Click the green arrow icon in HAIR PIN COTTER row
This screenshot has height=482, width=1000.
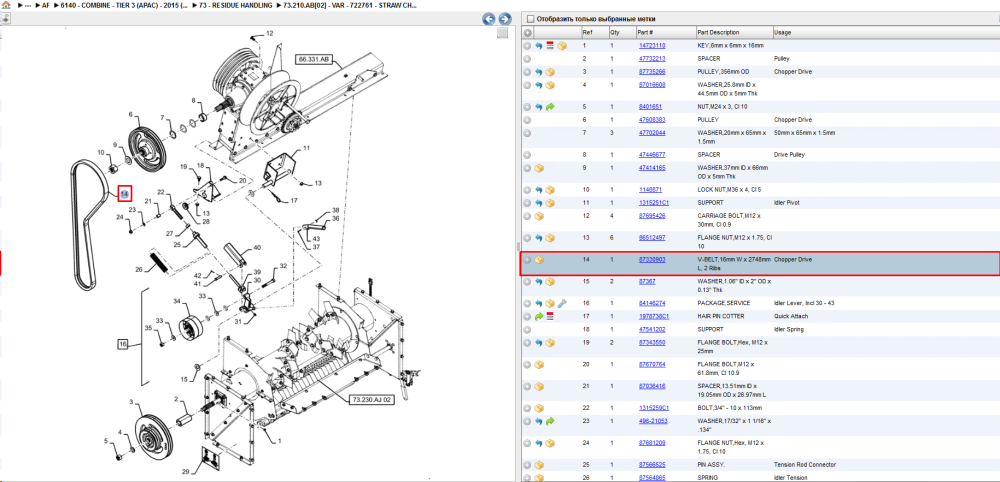pyautogui.click(x=539, y=317)
